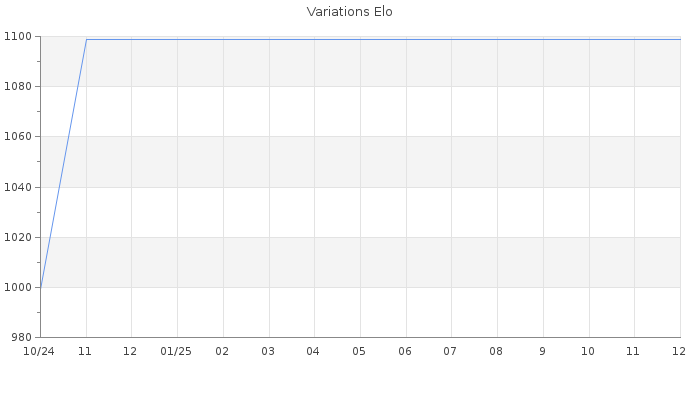Click the 980 y-axis label
The width and height of the screenshot is (700, 400).
tap(22, 337)
